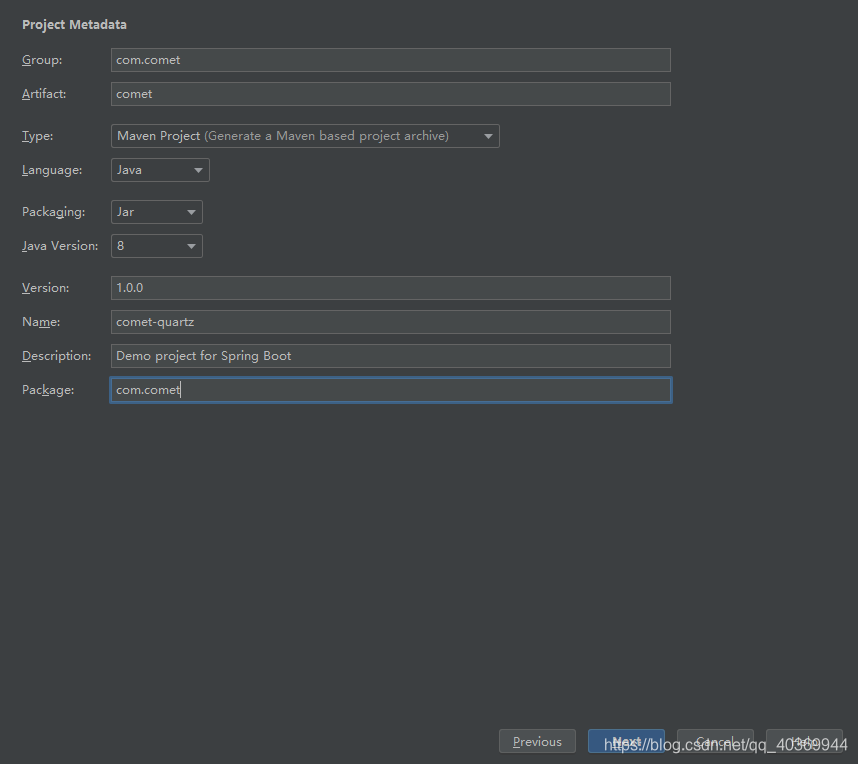Click the "Description:" label text

click(x=56, y=356)
